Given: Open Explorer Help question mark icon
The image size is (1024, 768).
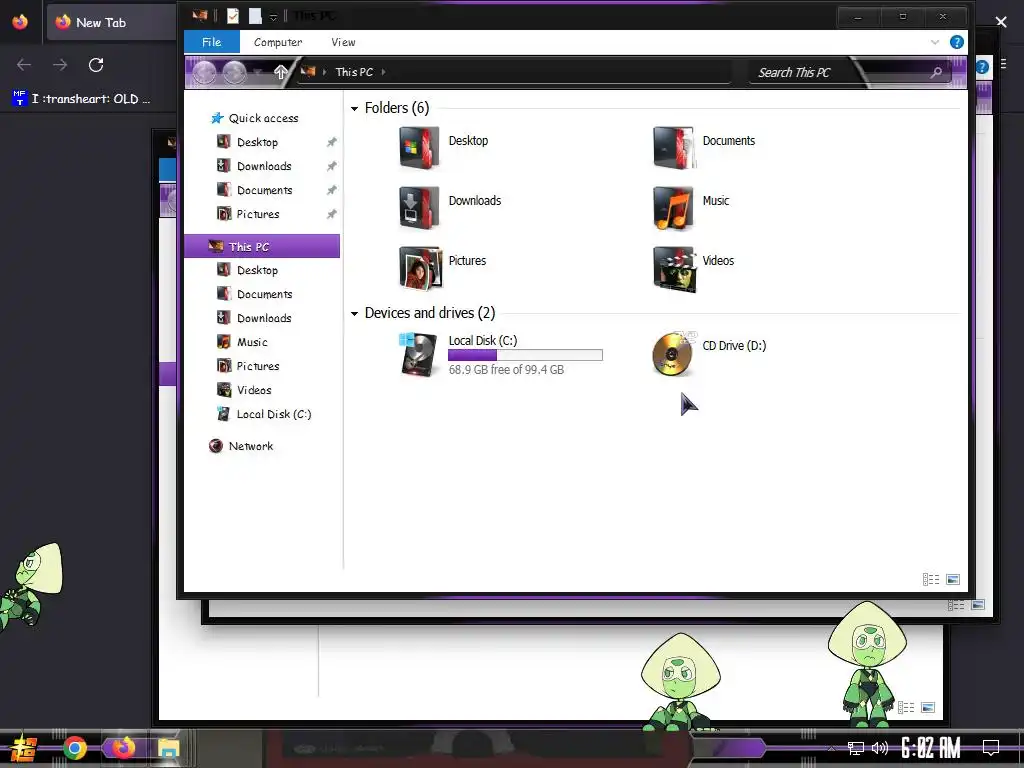Looking at the screenshot, I should point(957,42).
